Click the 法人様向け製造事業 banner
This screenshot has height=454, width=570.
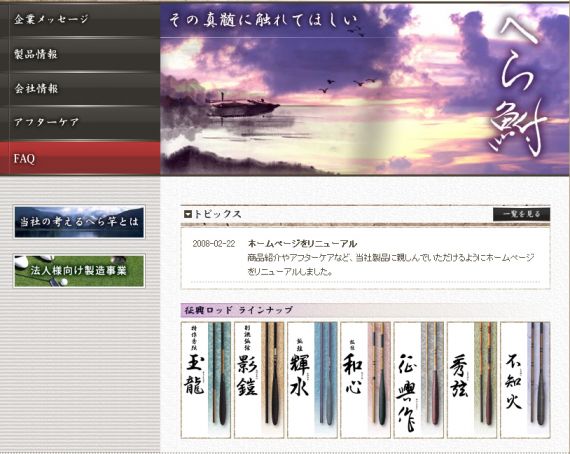[x=79, y=271]
